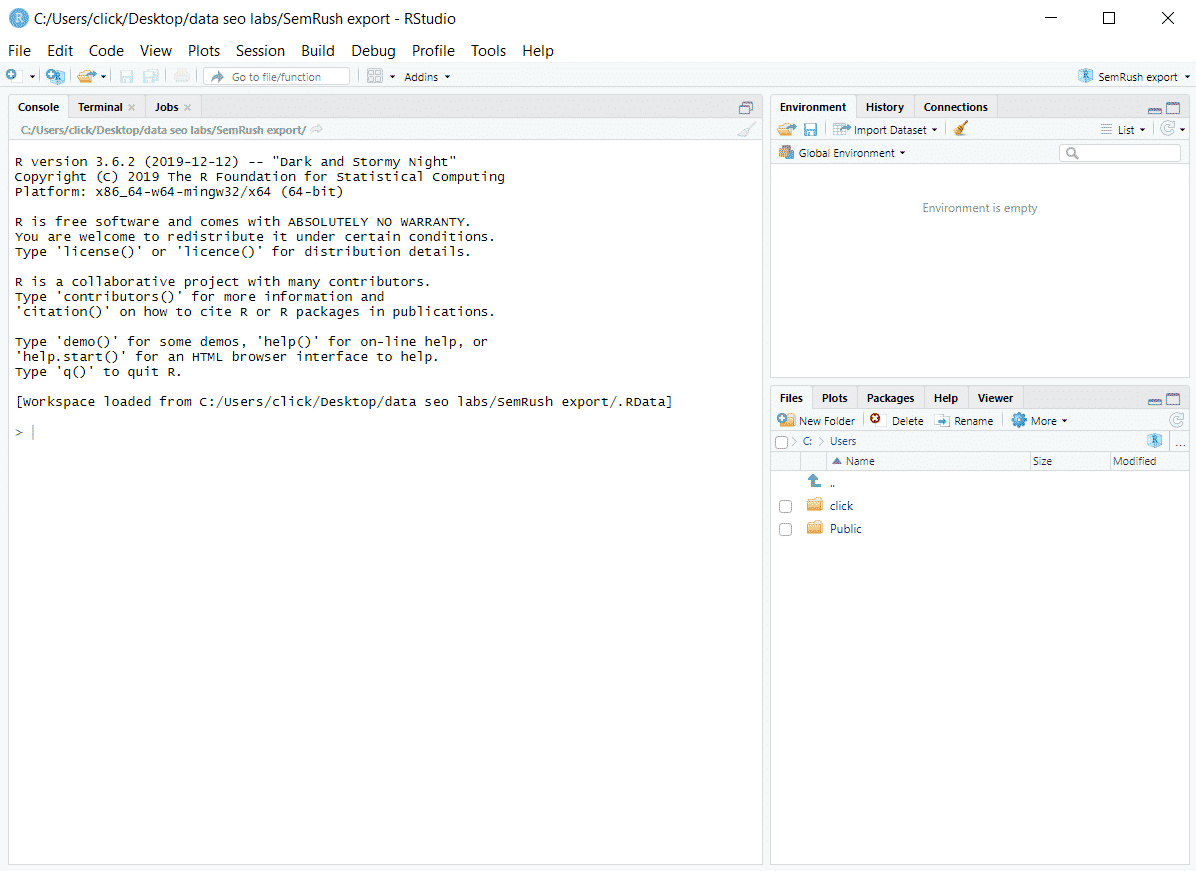
Task: Open the Session menu
Action: (x=260, y=50)
